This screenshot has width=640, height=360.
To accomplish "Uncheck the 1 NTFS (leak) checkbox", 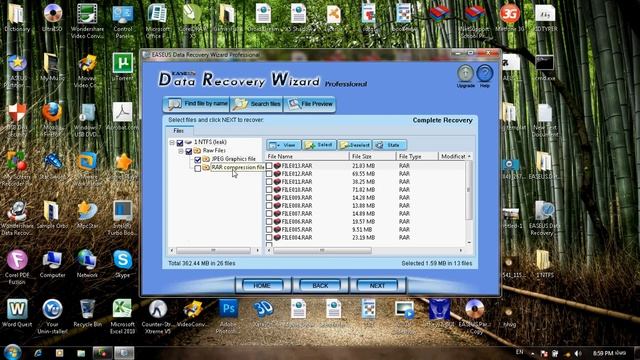I will click(180, 142).
